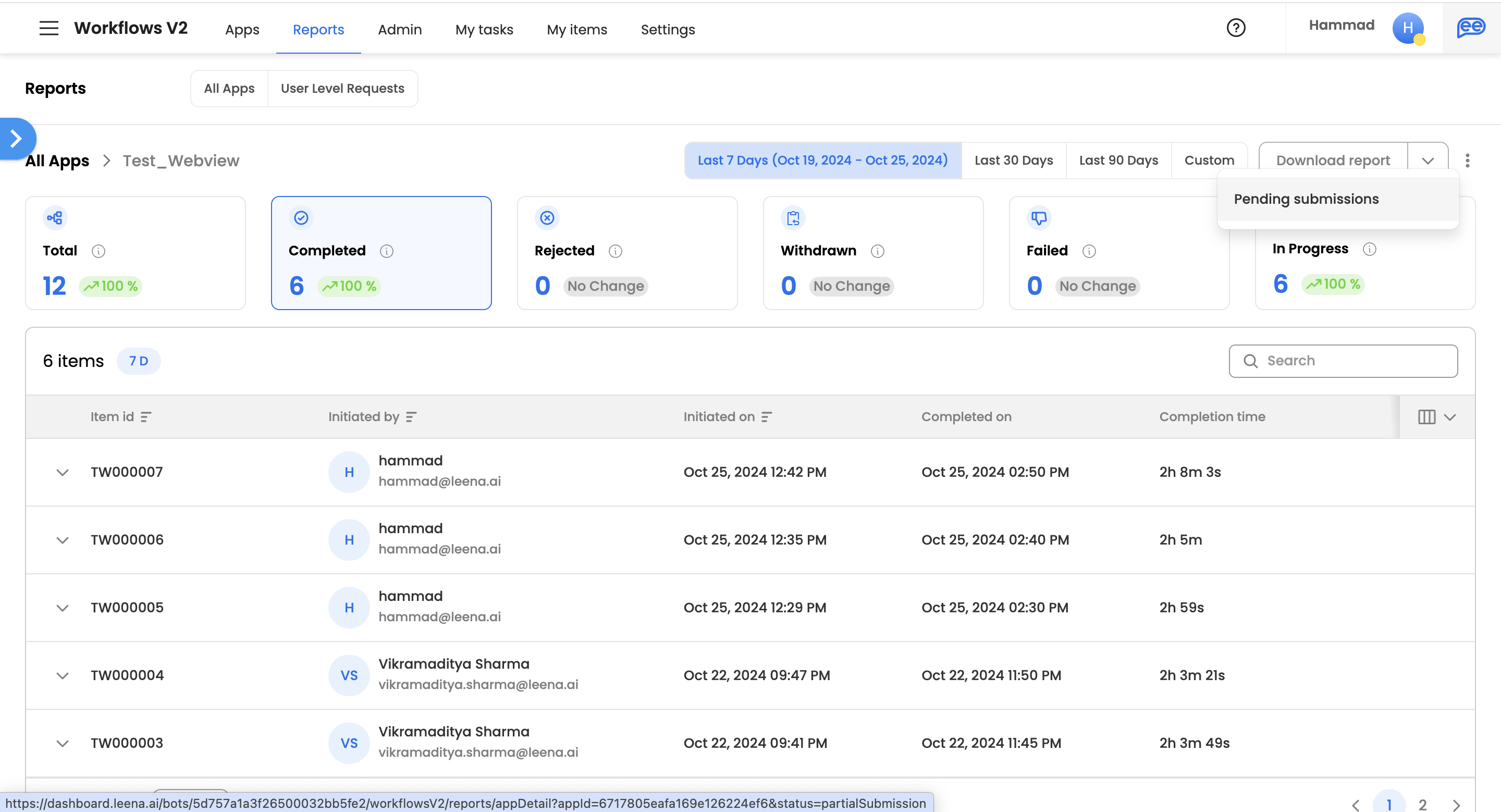The image size is (1501, 812).
Task: Open the hamburger navigation menu
Action: click(49, 28)
